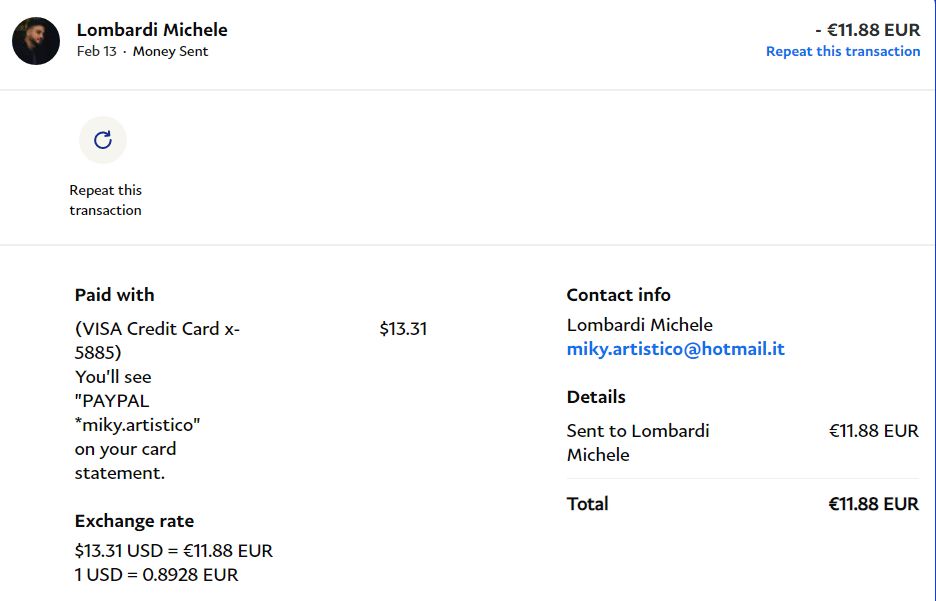Click the "Contact info" heading
The height and width of the screenshot is (601, 936).
pyautogui.click(x=618, y=295)
